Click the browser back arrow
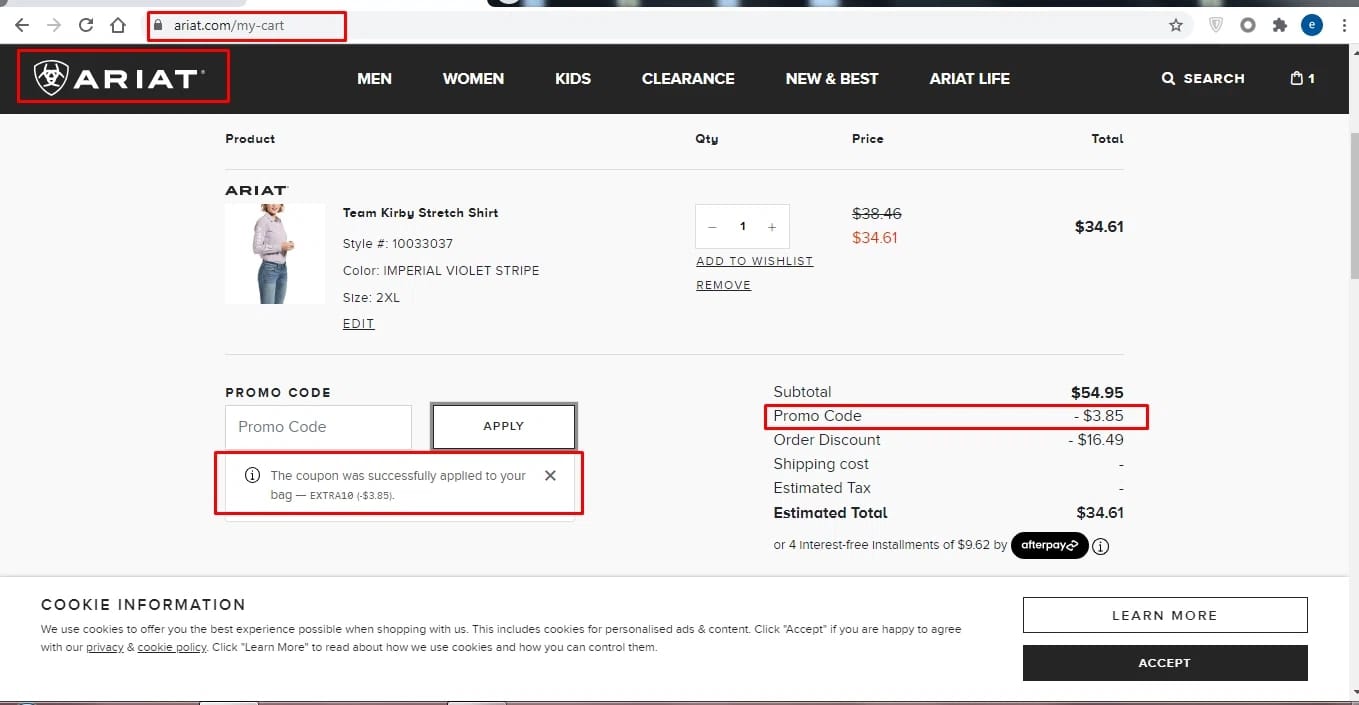This screenshot has width=1359, height=705. (x=22, y=25)
